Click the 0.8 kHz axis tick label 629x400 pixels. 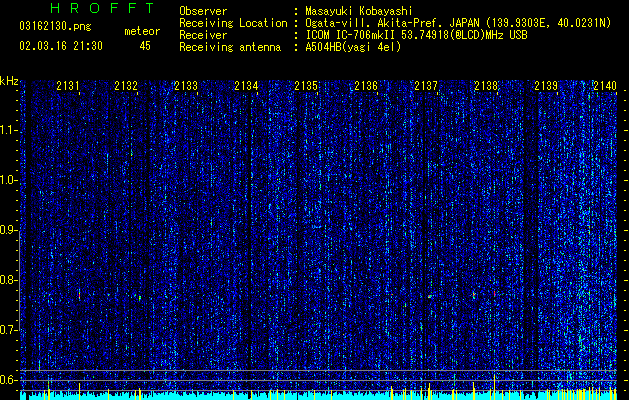8,280
